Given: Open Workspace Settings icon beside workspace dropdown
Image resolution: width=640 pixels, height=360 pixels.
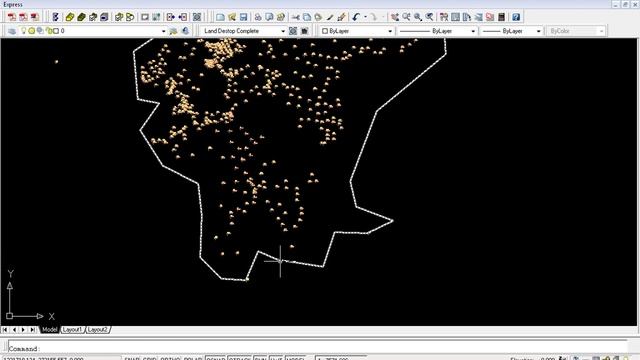Looking at the screenshot, I should (293, 31).
